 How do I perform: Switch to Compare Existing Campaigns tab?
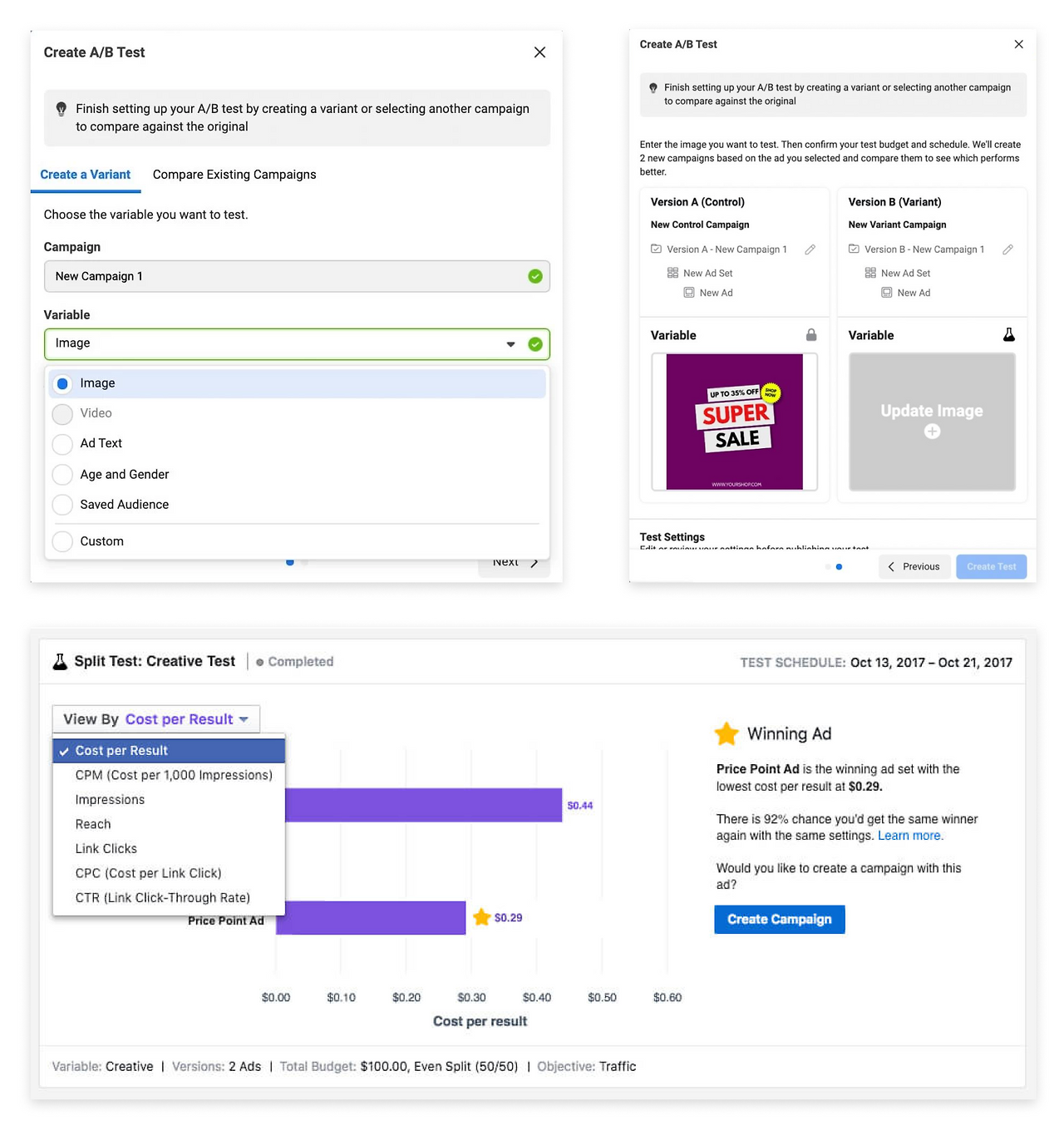(234, 175)
